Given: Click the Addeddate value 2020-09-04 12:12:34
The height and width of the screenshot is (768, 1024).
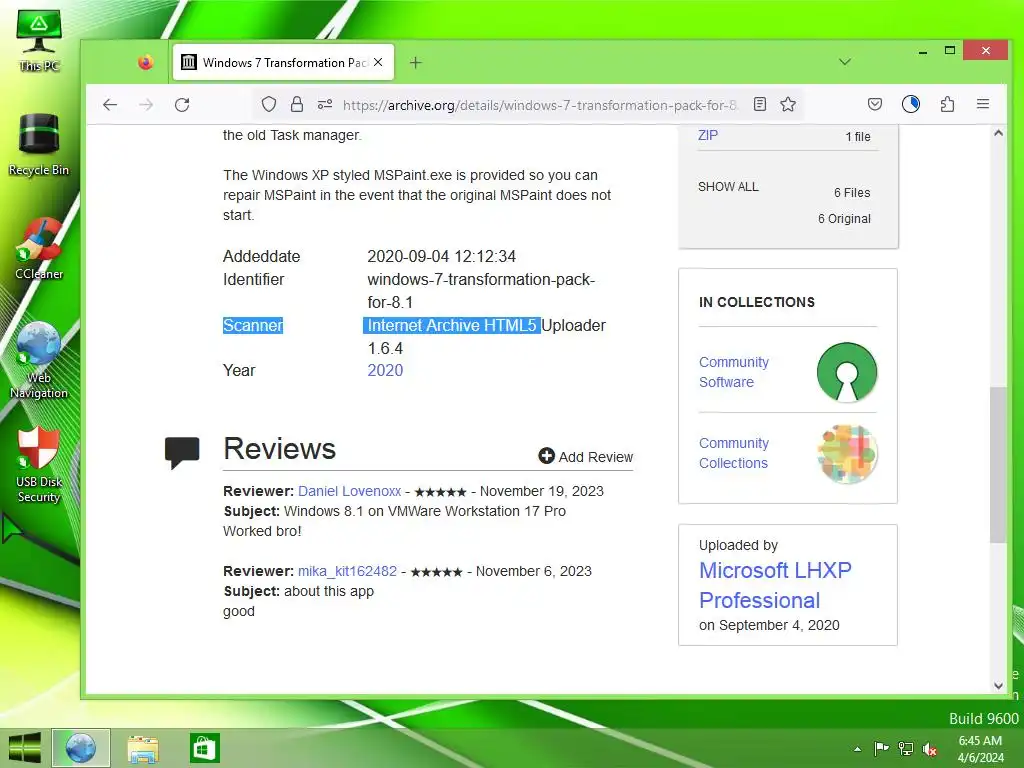Looking at the screenshot, I should point(441,256).
